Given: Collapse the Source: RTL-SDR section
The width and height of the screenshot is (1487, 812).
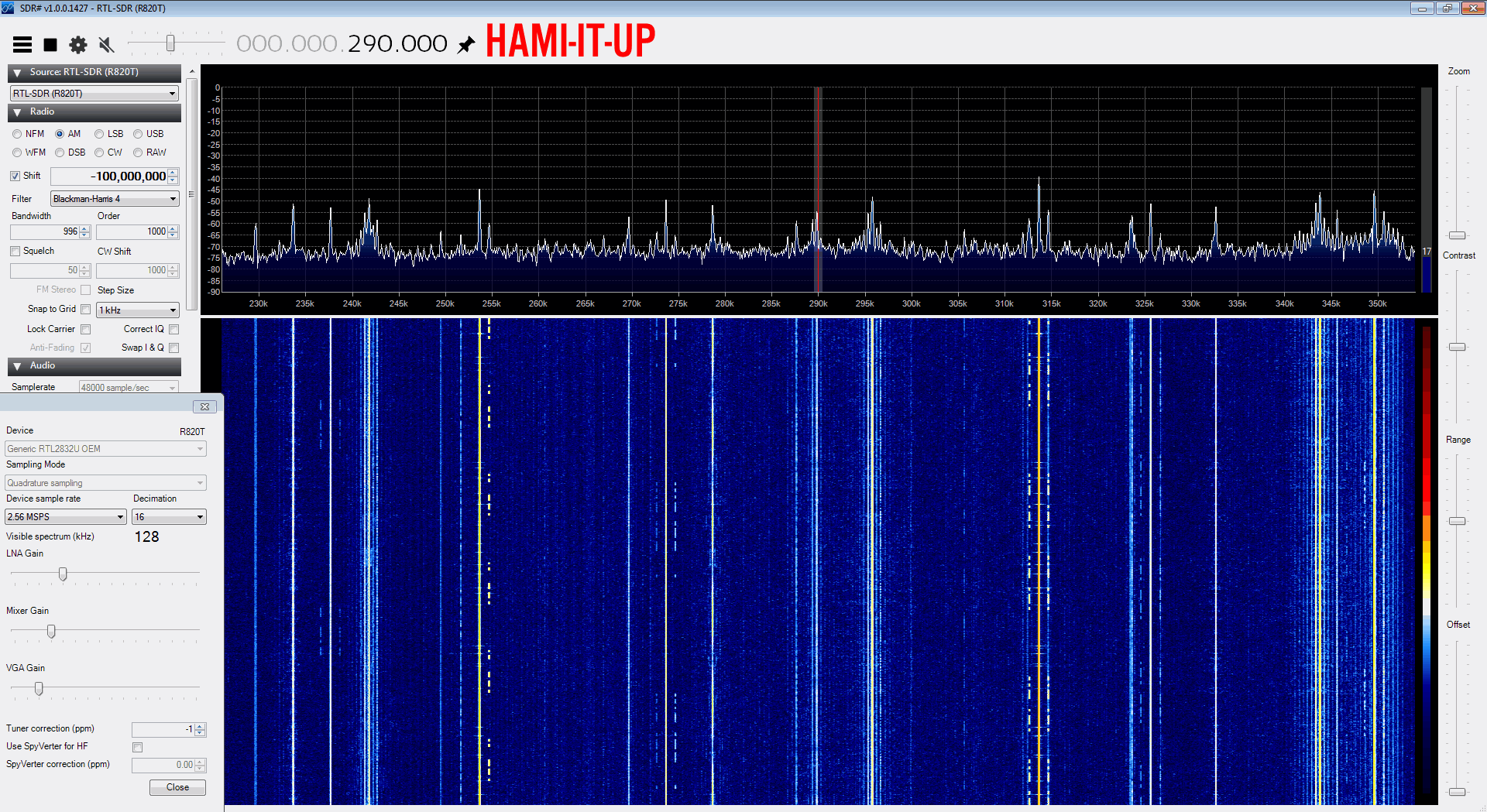Looking at the screenshot, I should 17,73.
